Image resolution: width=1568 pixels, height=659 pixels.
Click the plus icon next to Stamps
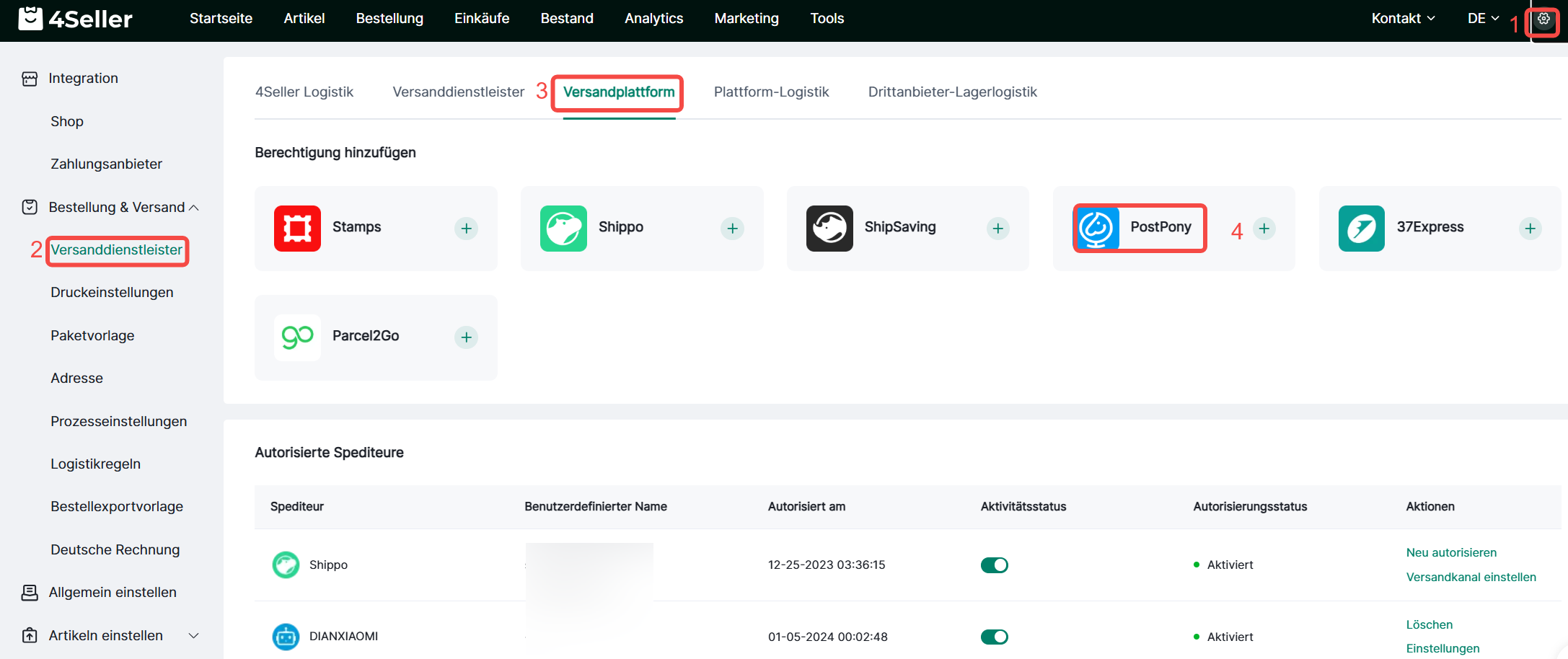(x=466, y=229)
